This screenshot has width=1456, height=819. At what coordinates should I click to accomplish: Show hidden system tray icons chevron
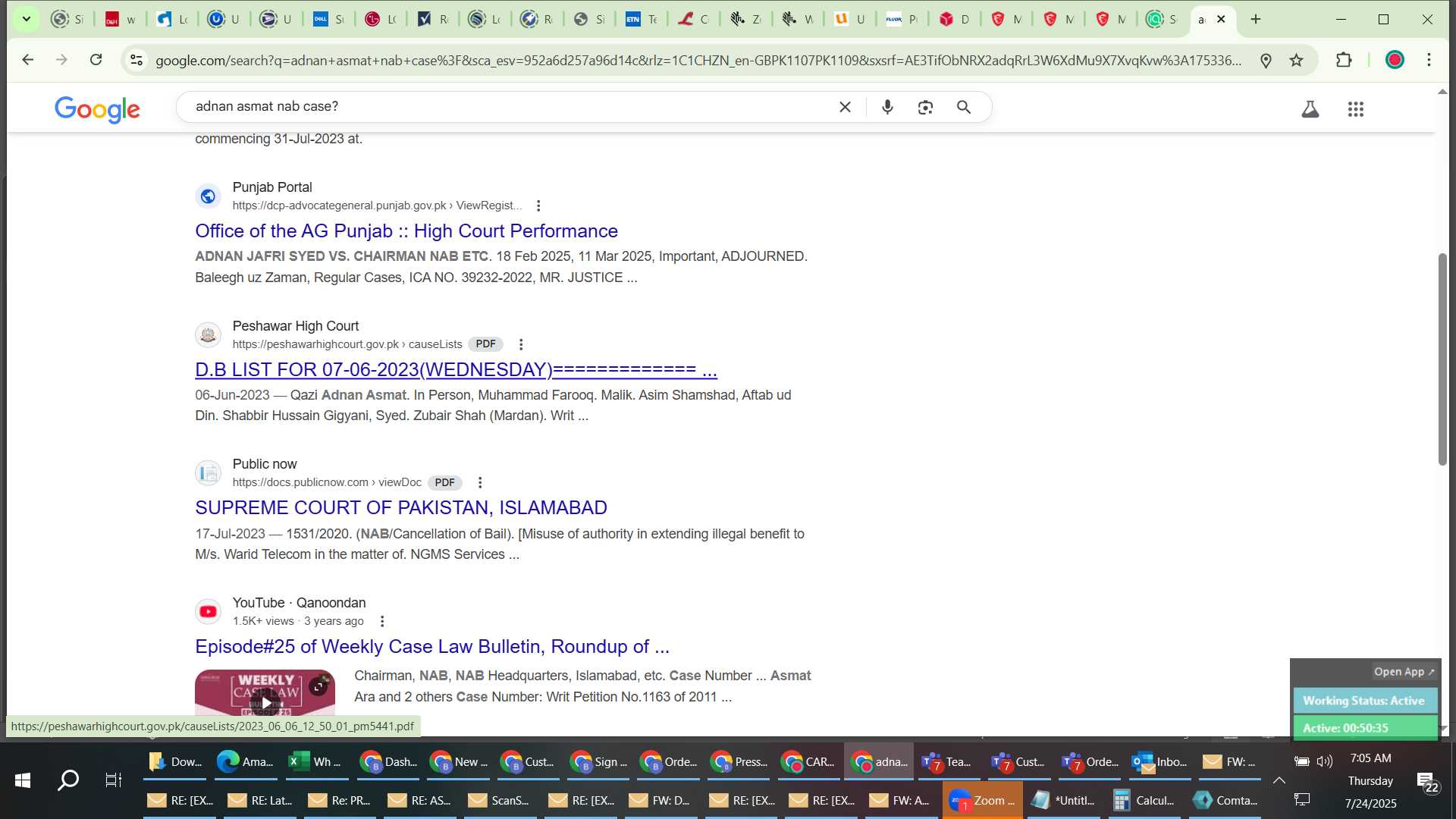[x=1279, y=780]
